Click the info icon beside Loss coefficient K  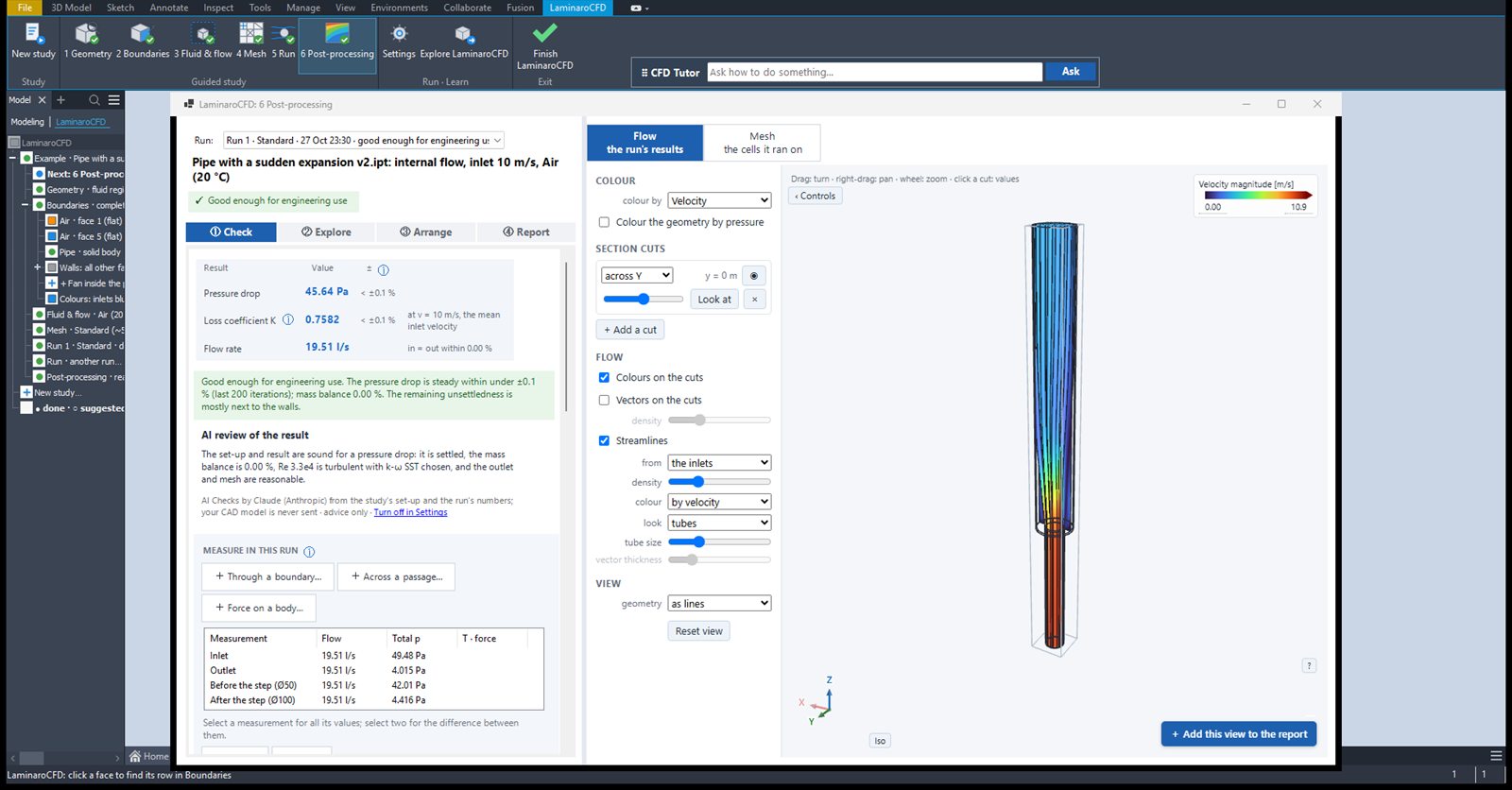click(x=288, y=319)
